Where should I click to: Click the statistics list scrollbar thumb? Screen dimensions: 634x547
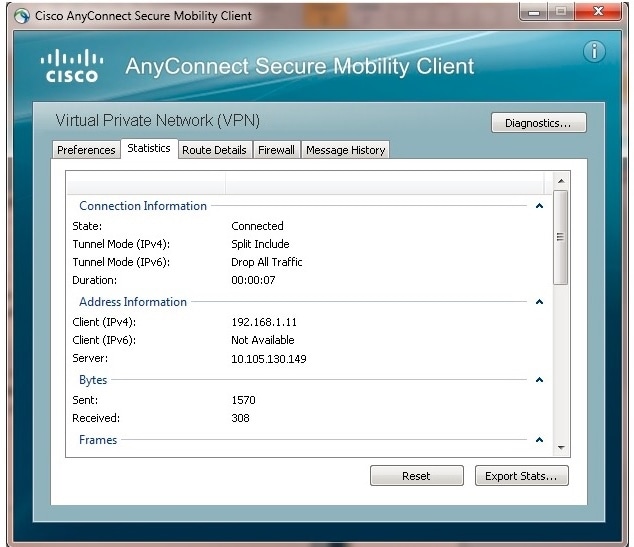coord(560,237)
